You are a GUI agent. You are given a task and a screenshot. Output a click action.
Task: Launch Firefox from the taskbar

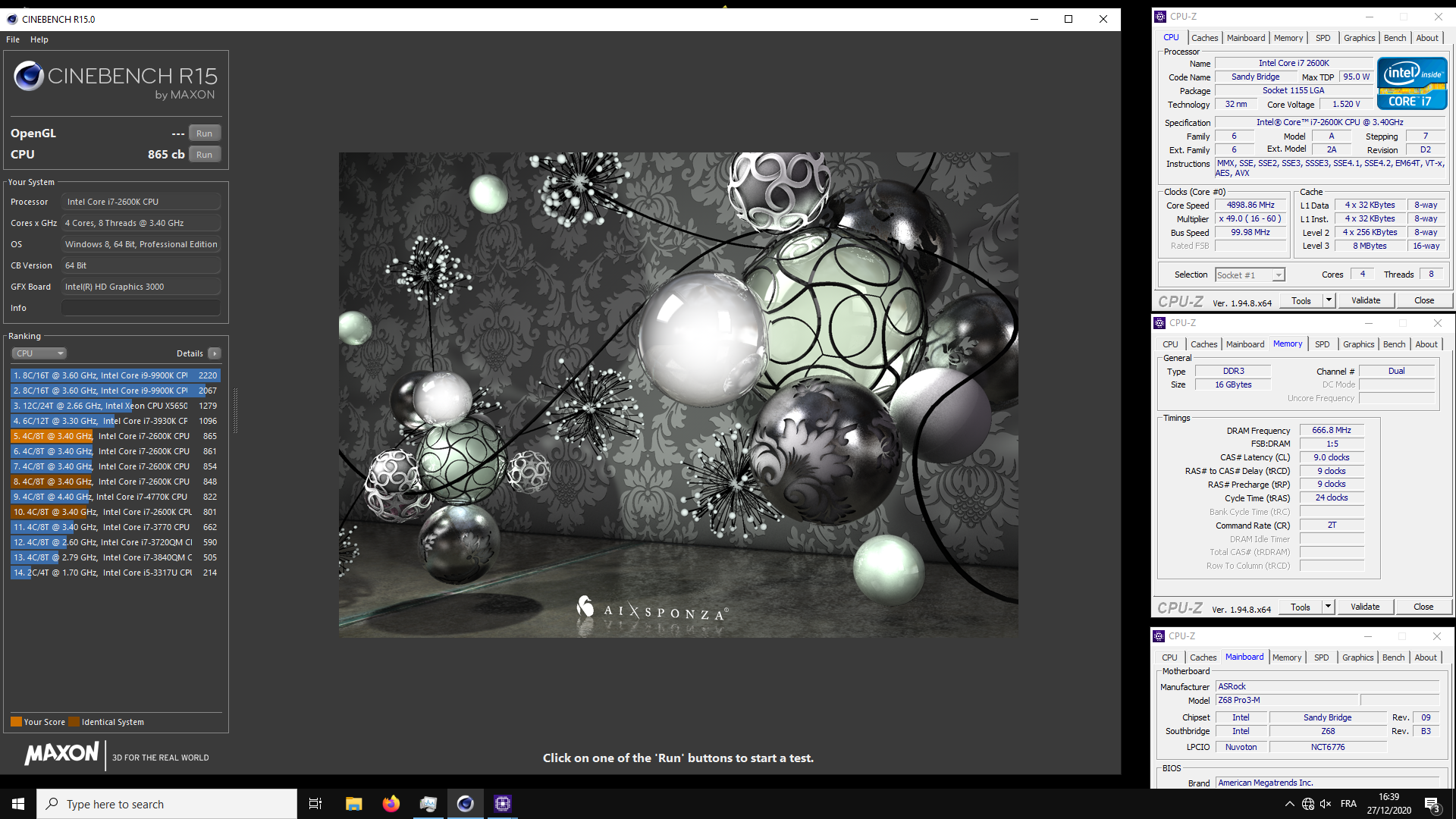point(391,804)
